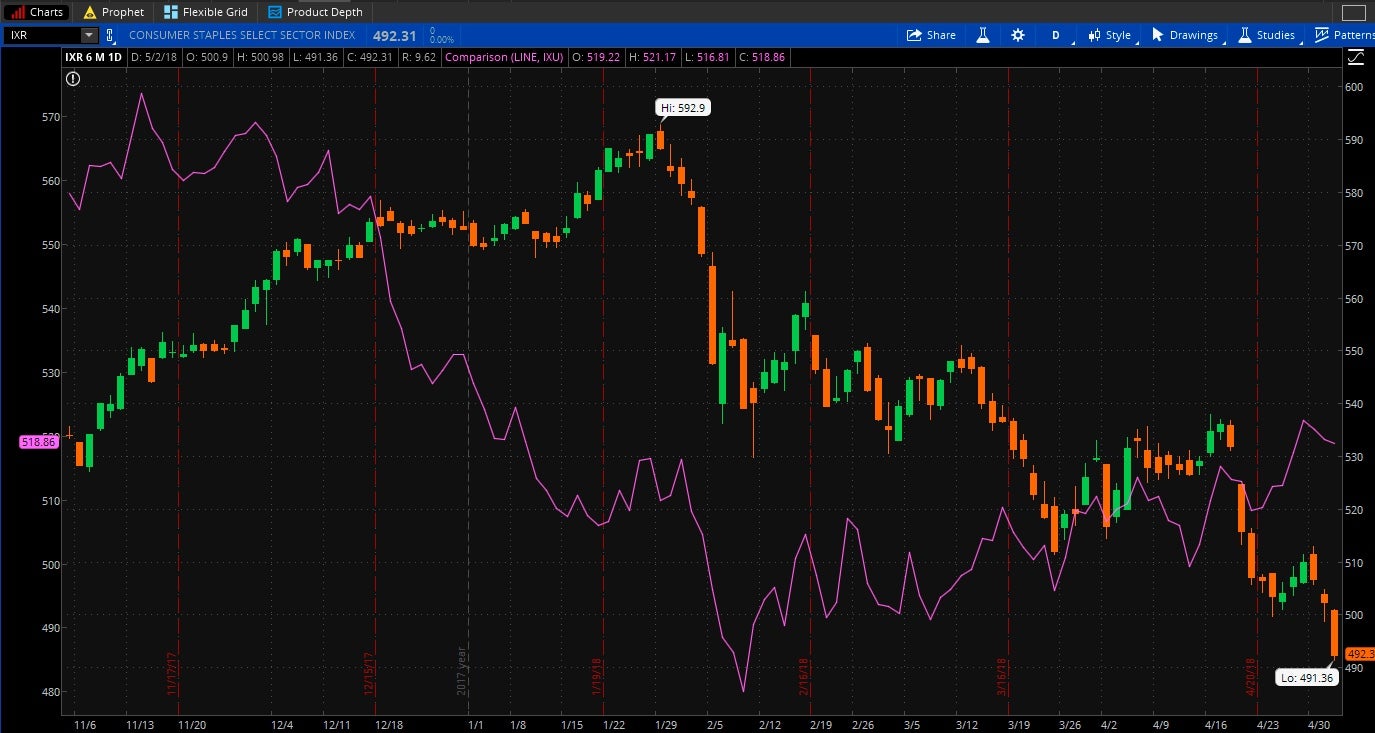Click the pink 518.86 axis price label
1375x733 pixels.
(39, 441)
